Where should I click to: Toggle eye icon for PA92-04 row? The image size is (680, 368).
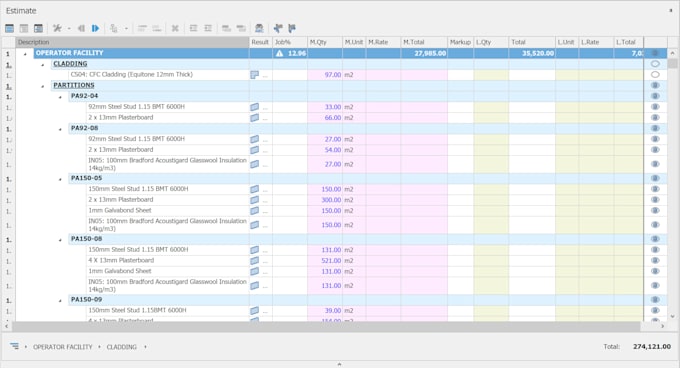tap(655, 96)
